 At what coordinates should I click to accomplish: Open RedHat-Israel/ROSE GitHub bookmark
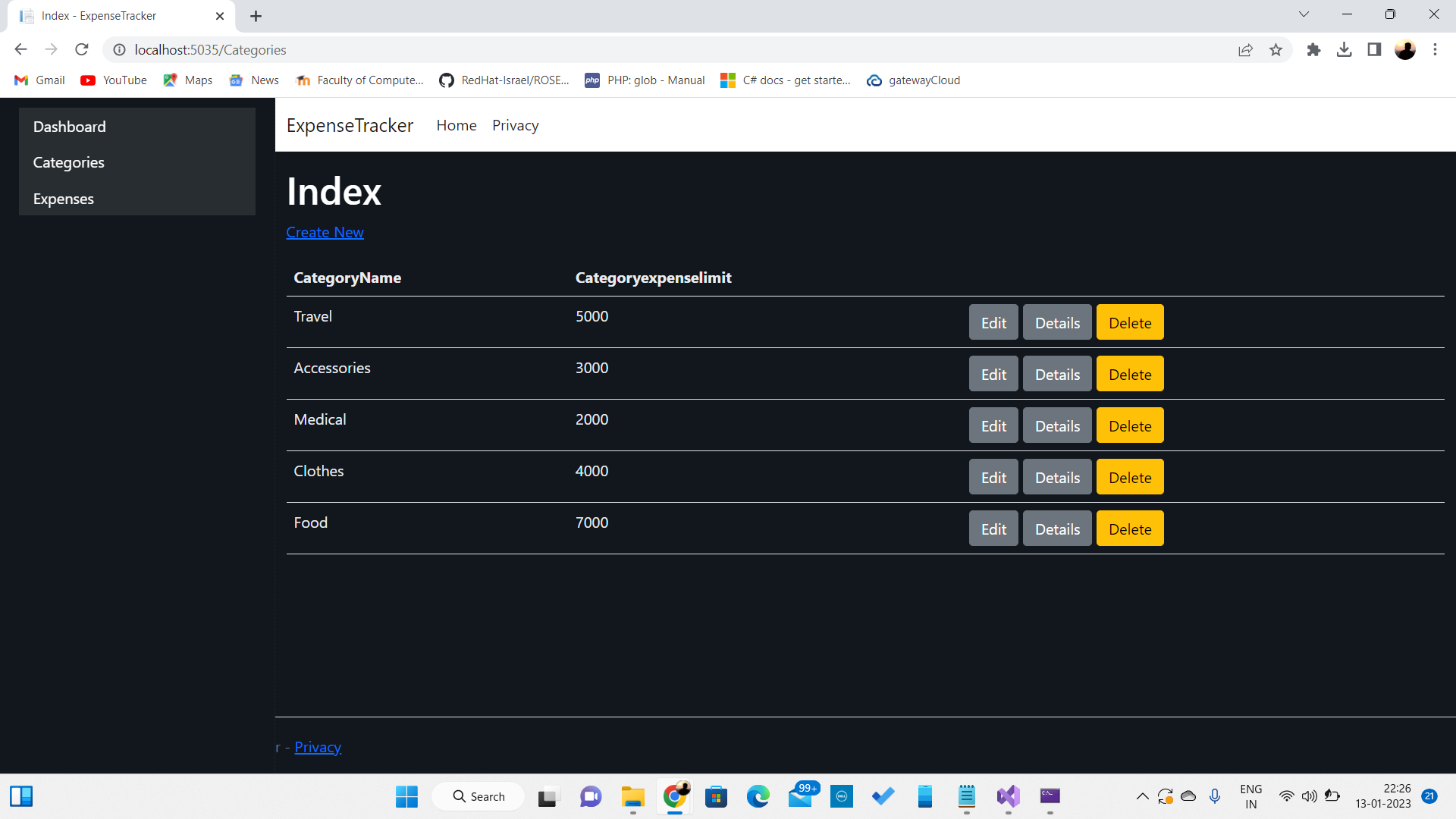click(504, 80)
